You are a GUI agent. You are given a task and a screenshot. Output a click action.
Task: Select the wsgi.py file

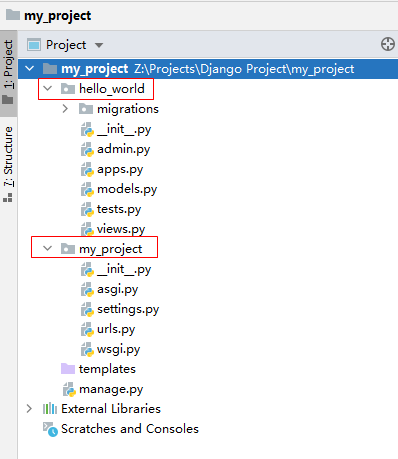point(118,349)
